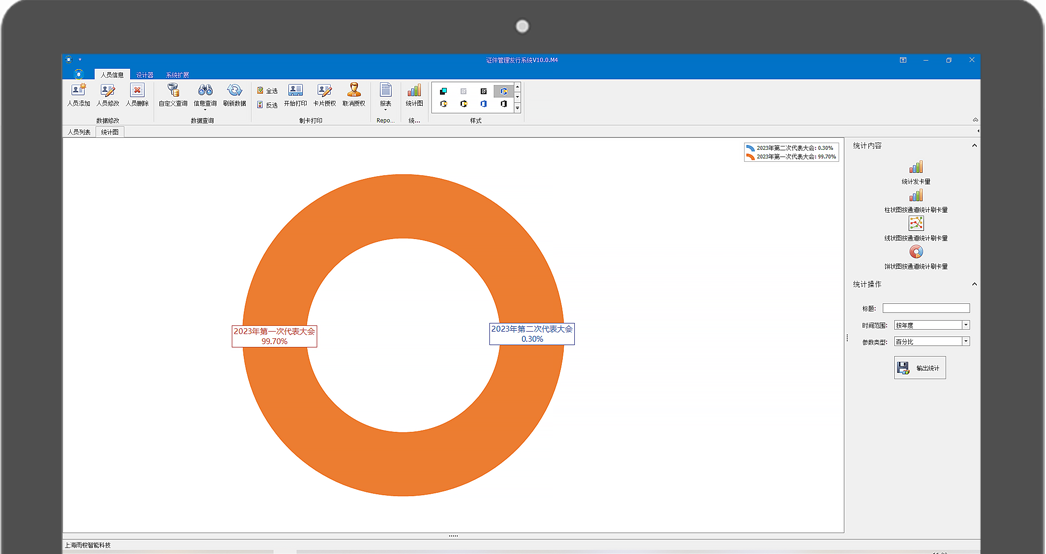Click the ribbon display options icon in title bar
Image resolution: width=1046 pixels, height=554 pixels.
903,60
